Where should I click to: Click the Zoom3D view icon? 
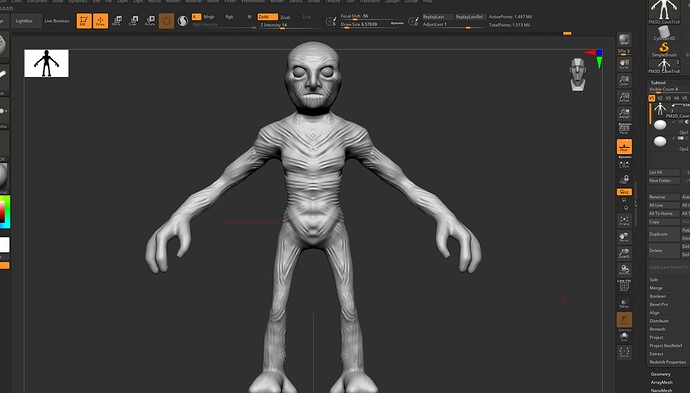[x=624, y=253]
